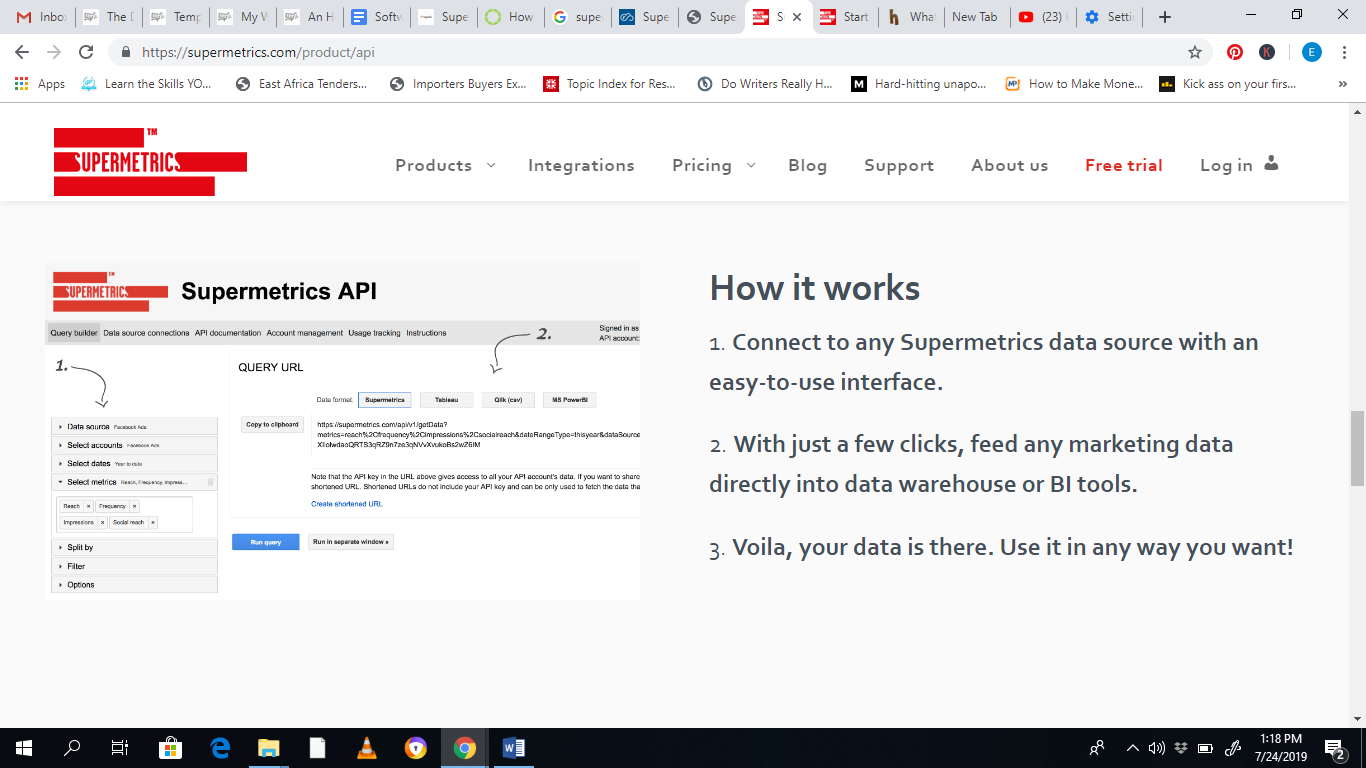Expand the Products menu
Viewport: 1366px width, 768px height.
click(x=445, y=165)
